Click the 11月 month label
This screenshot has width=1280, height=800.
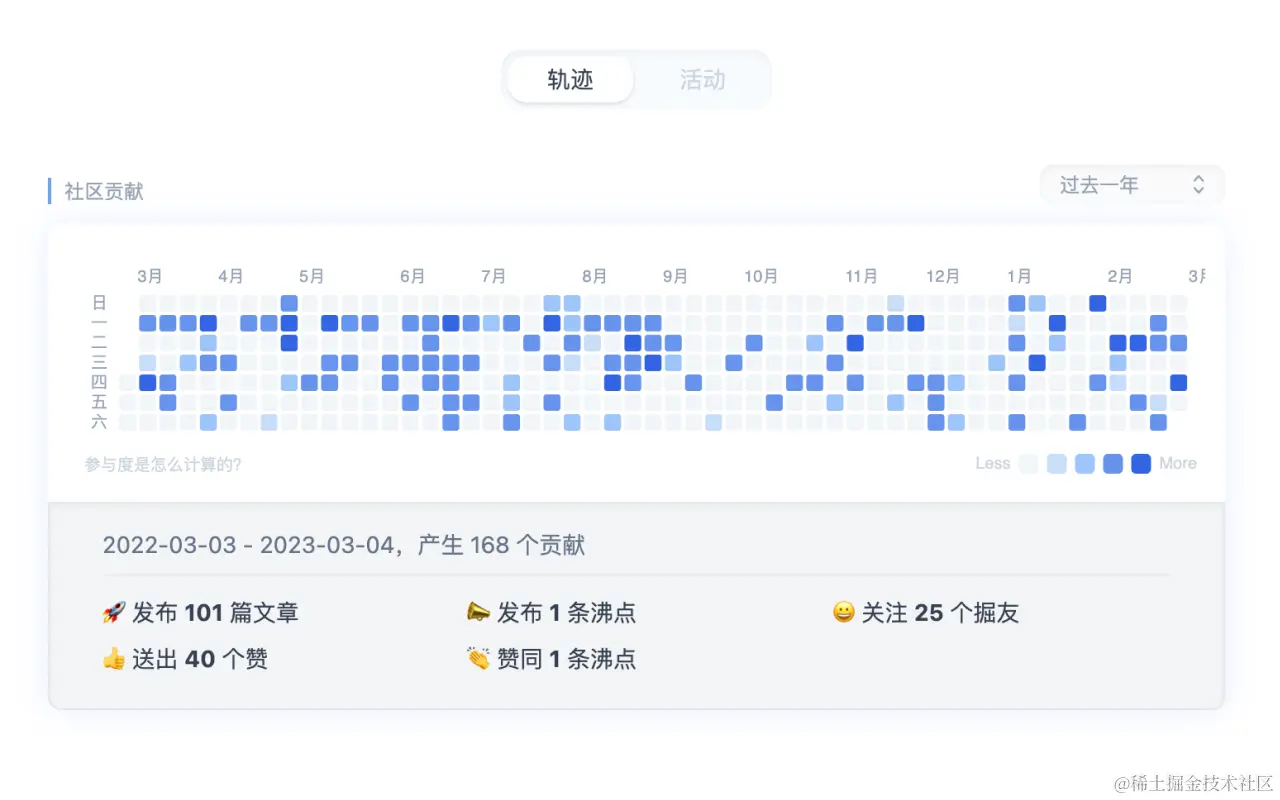point(861,276)
